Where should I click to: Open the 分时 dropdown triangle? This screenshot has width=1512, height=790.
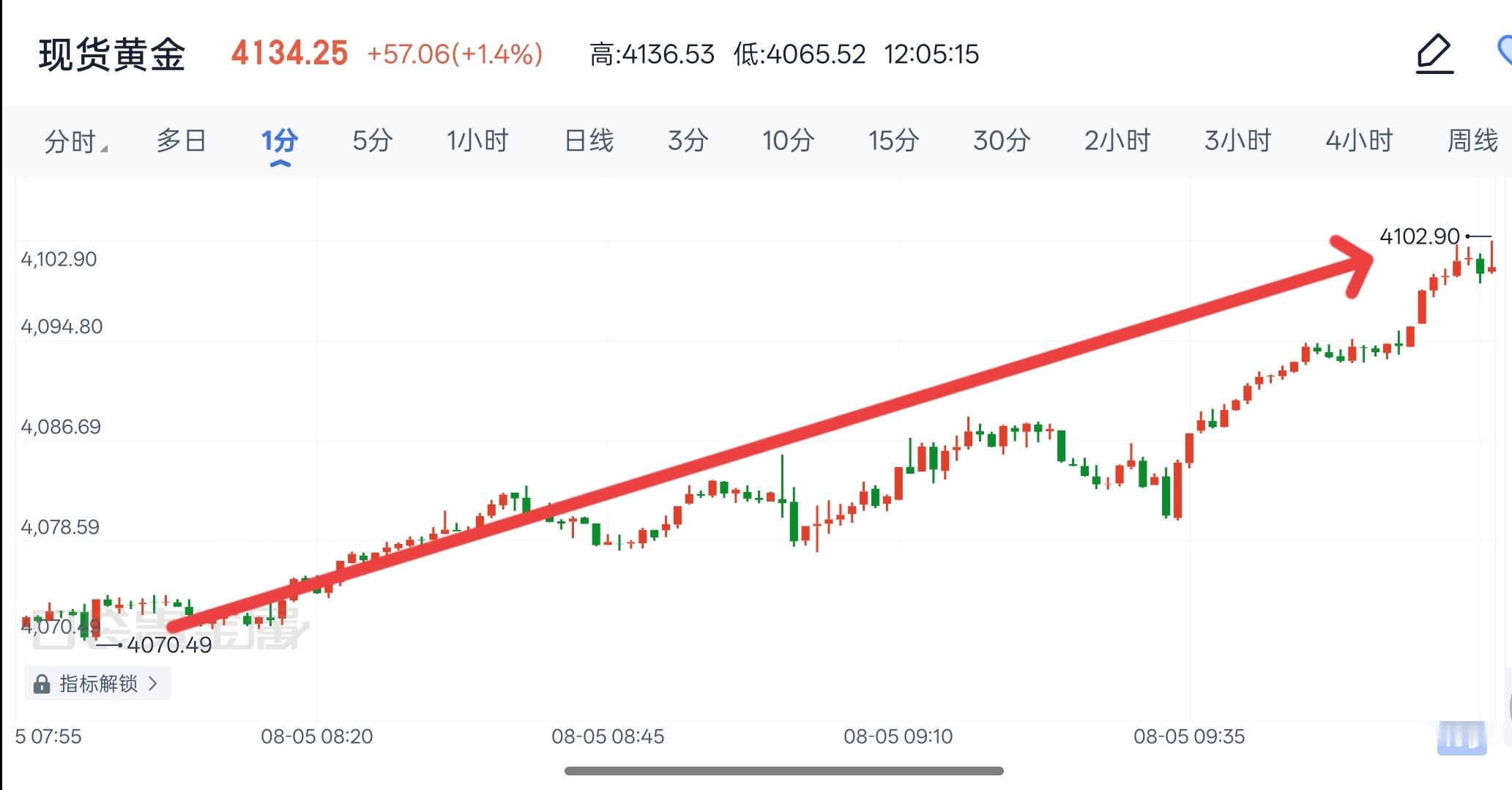(x=105, y=149)
